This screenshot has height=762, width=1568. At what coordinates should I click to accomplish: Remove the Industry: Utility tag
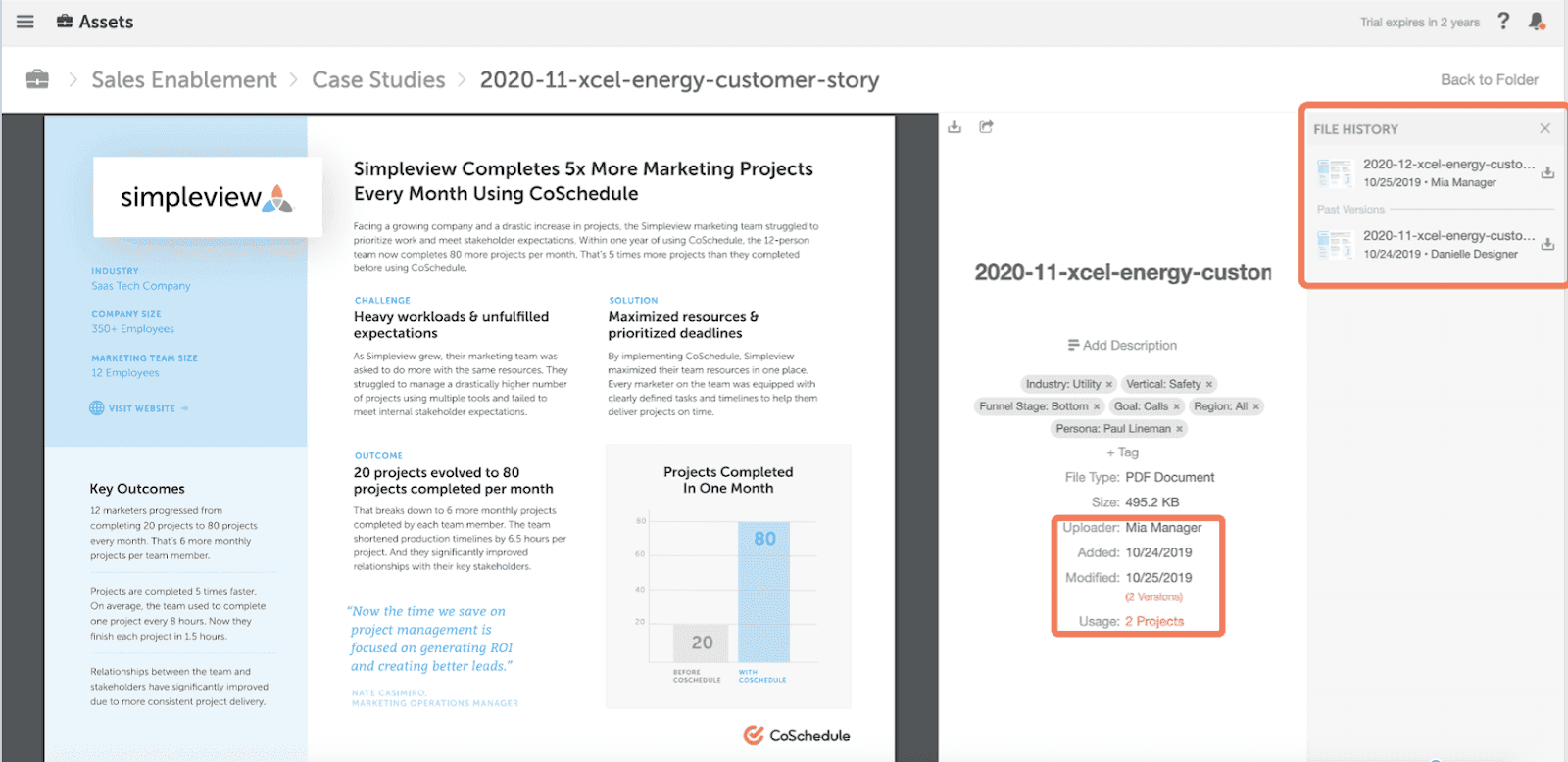(x=1109, y=385)
